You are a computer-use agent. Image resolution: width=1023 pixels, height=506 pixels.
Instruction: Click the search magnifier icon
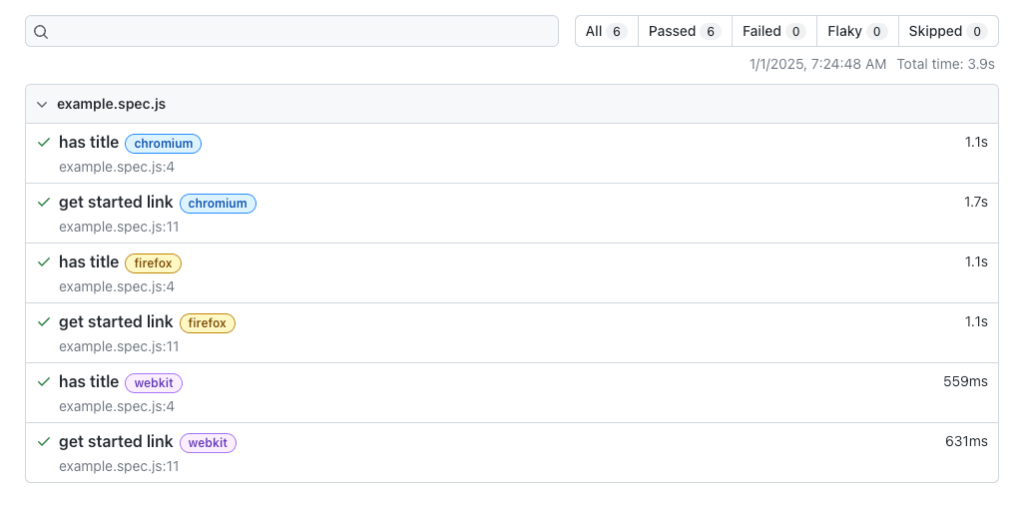coord(41,31)
